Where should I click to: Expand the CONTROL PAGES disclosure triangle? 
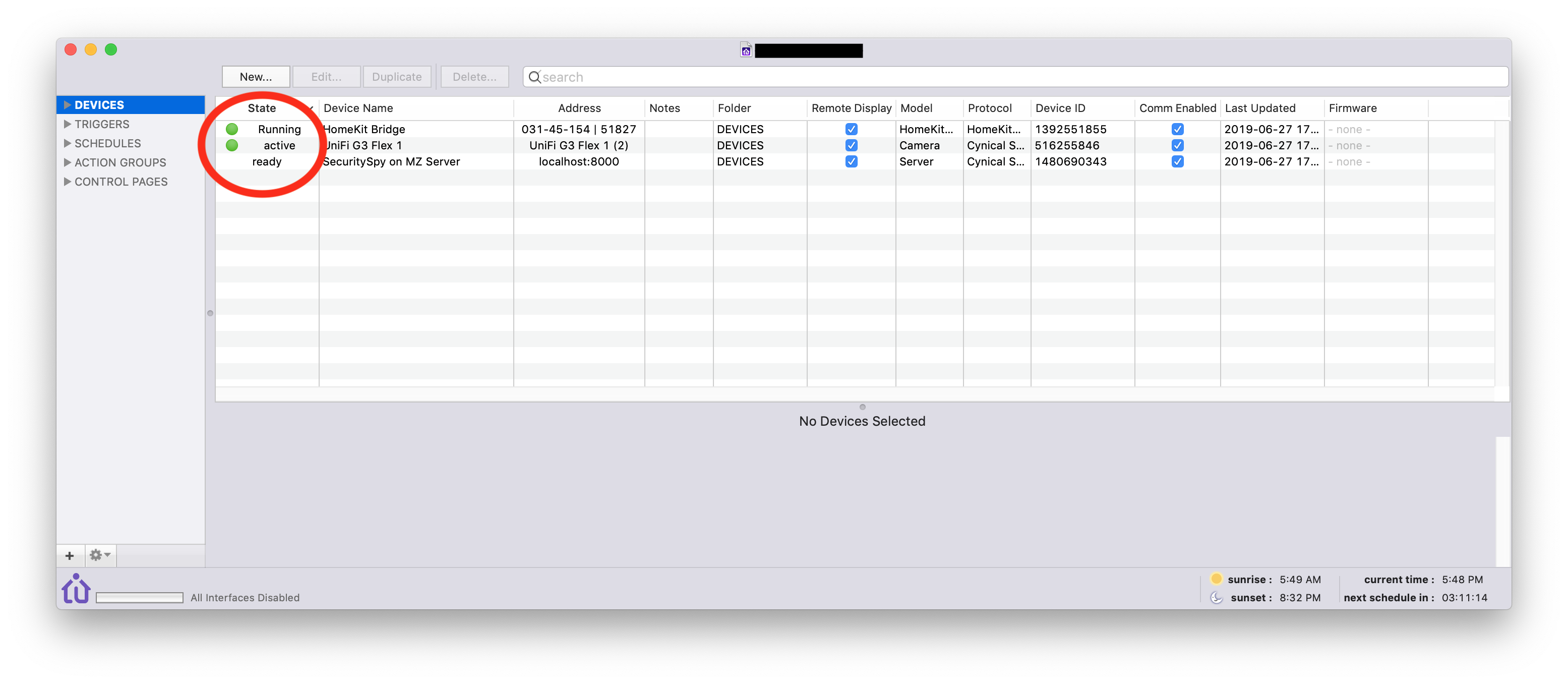coord(67,182)
